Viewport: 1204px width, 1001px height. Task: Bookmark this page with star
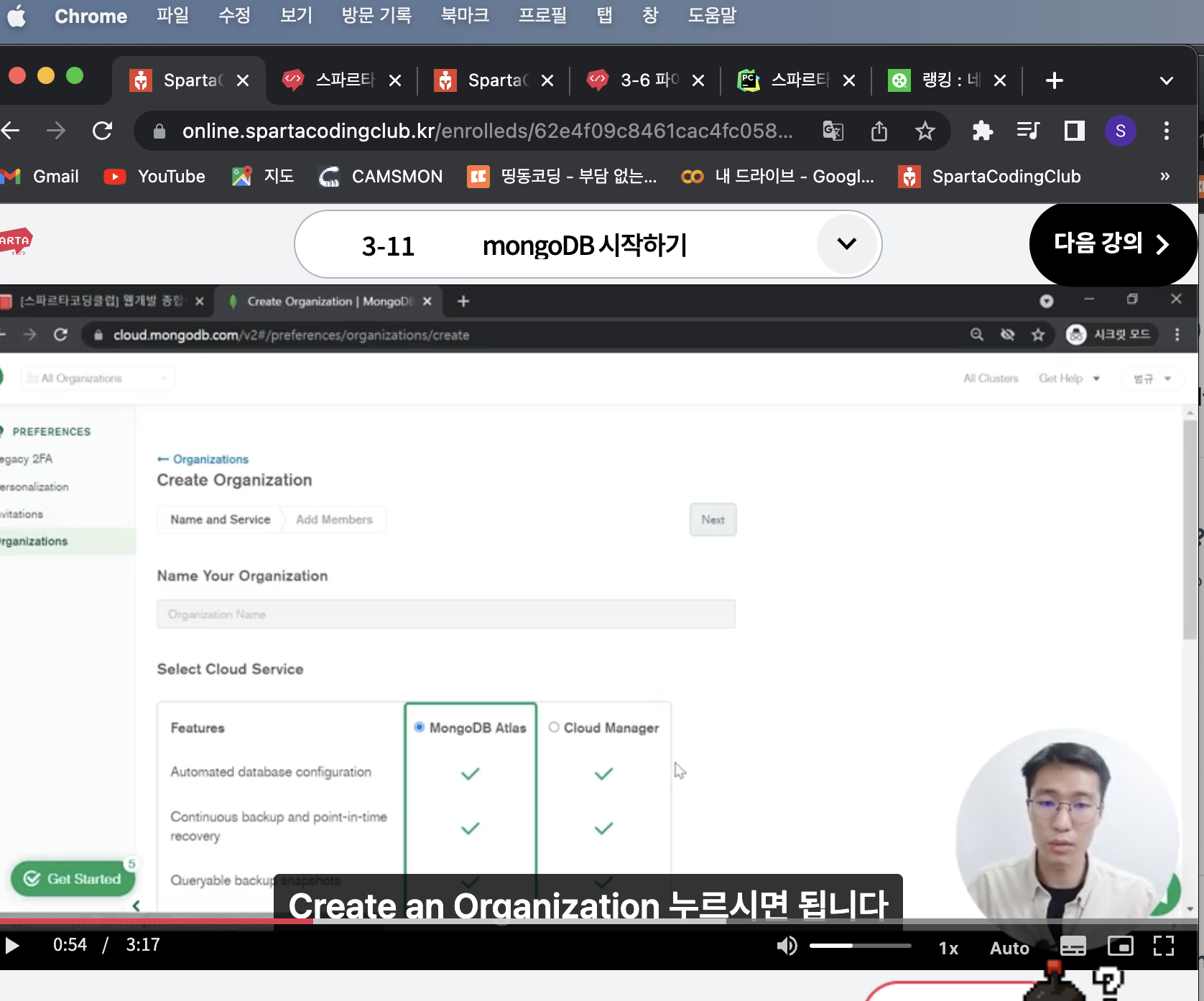coord(925,131)
